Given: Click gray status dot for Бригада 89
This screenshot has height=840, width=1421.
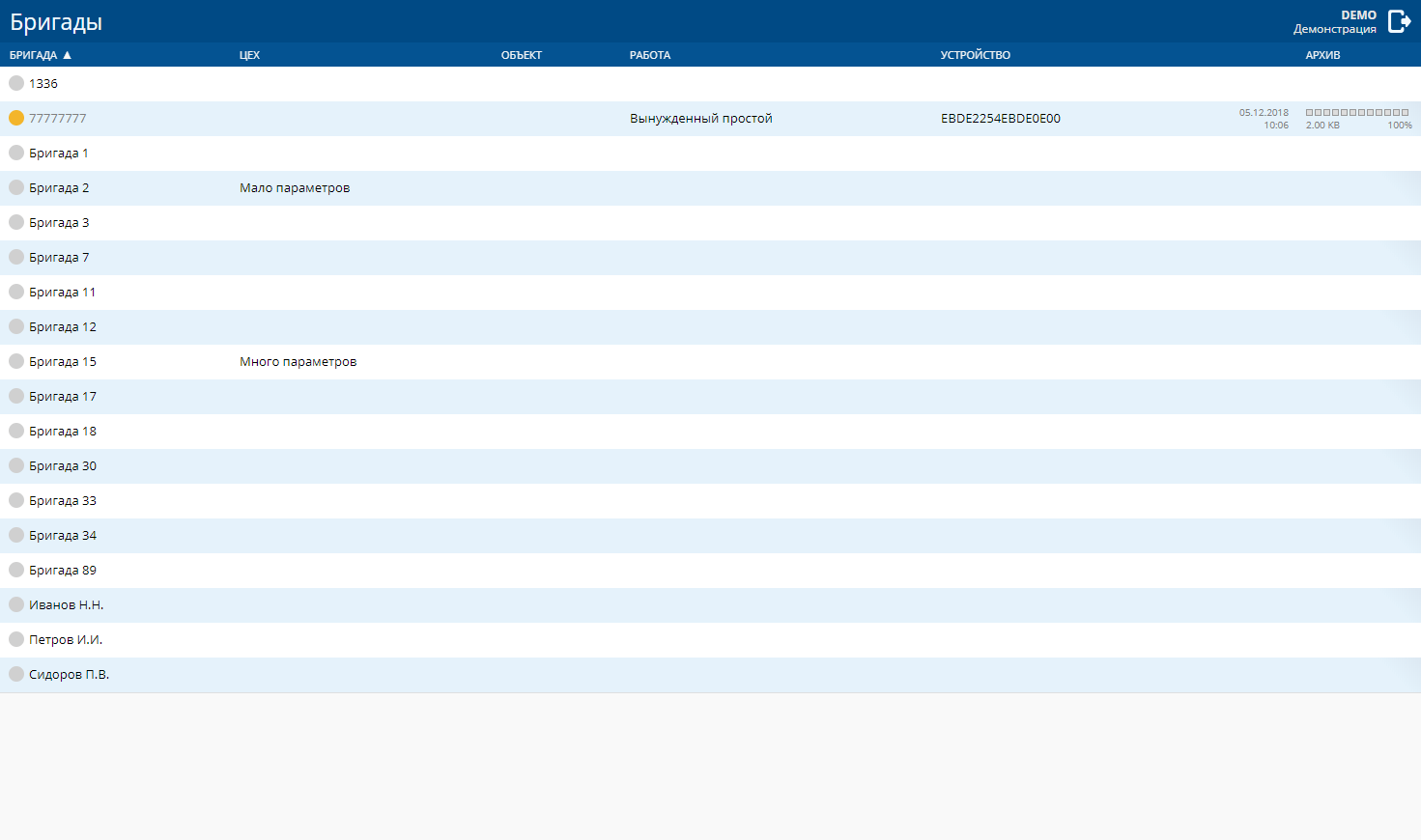Looking at the screenshot, I should [x=16, y=570].
